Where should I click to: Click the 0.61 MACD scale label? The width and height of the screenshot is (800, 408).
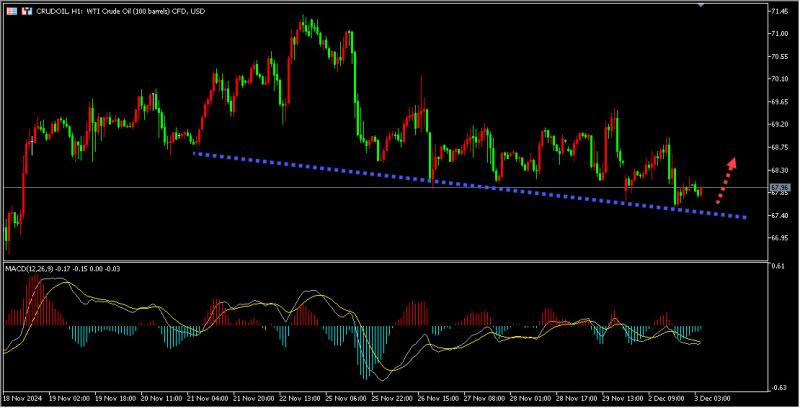tap(778, 266)
